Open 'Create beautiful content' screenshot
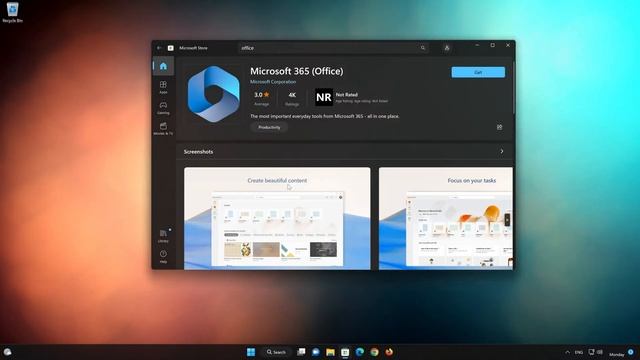The width and height of the screenshot is (640, 360). [277, 218]
